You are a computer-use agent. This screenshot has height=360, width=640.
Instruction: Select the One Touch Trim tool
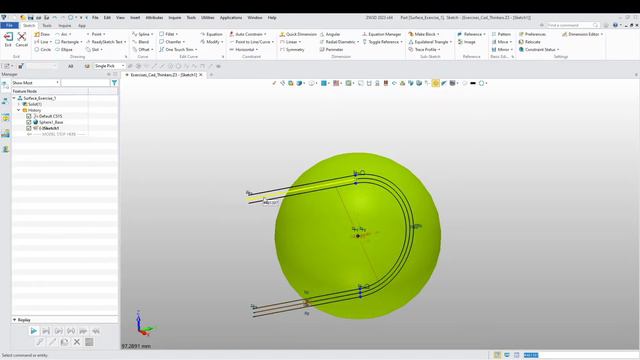point(176,49)
